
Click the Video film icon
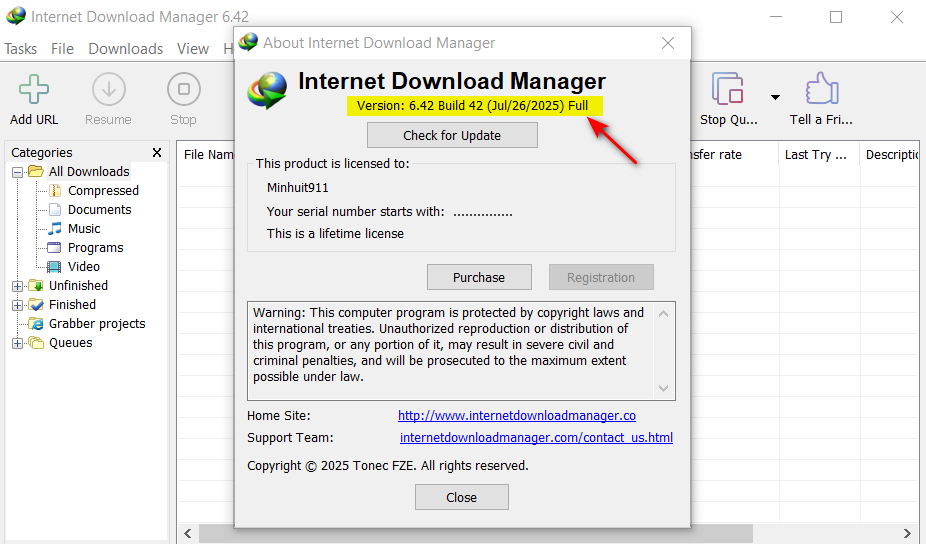54,266
